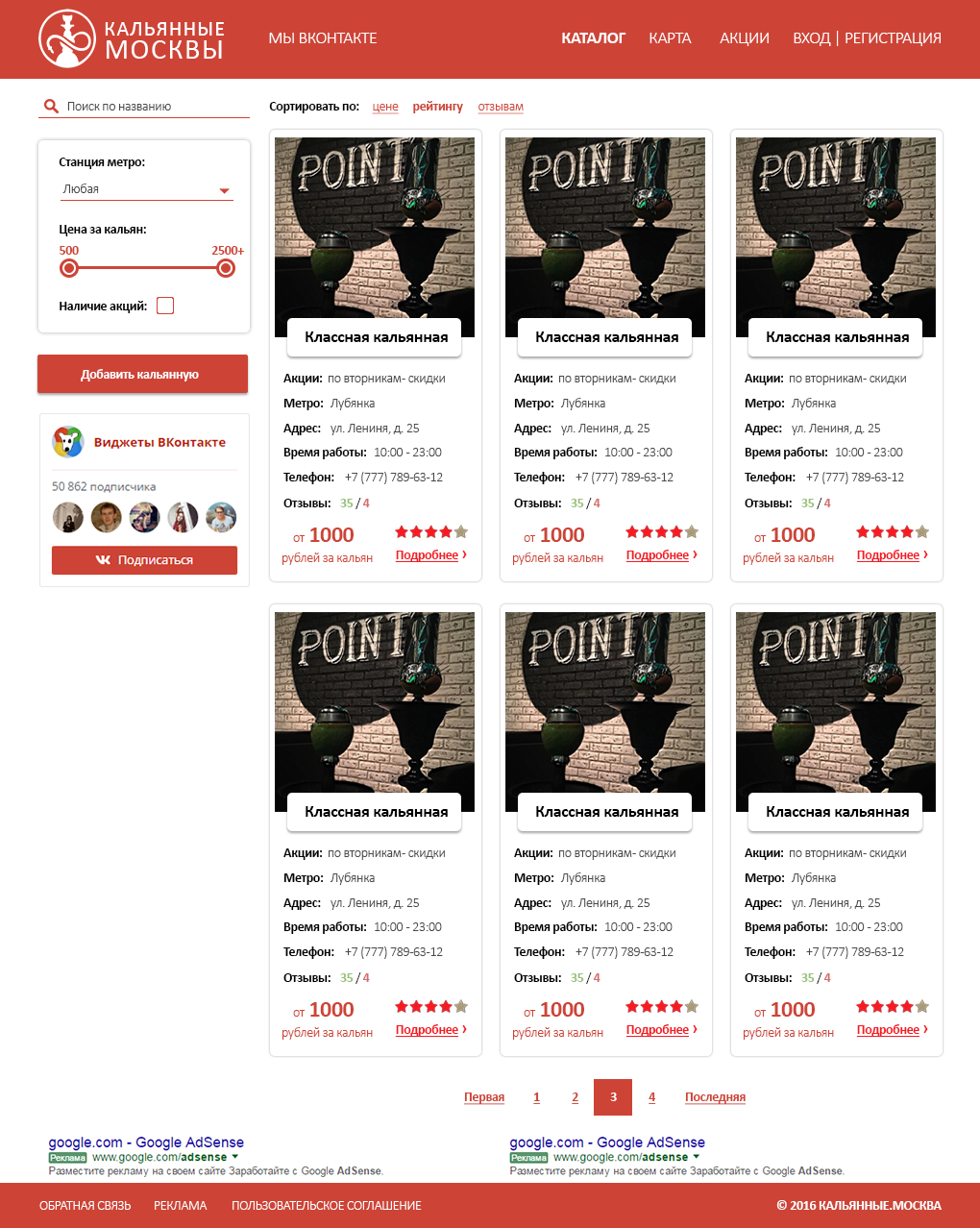
Task: Go to the КАРТА page
Action: [x=670, y=38]
